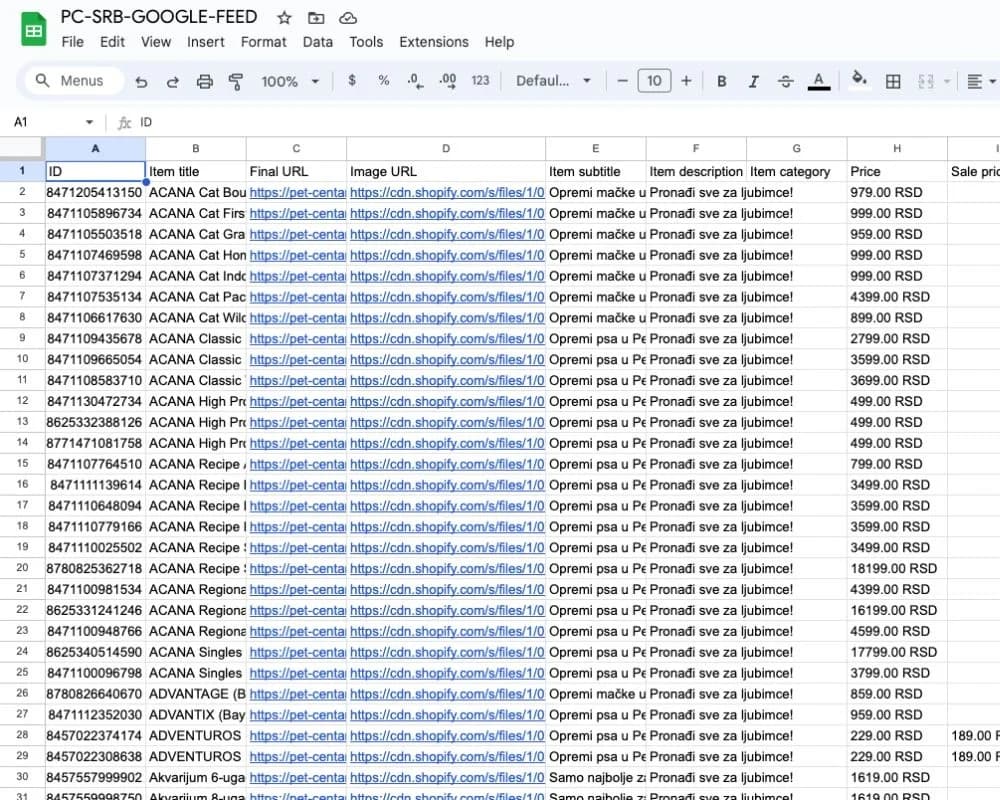Click the Menus search button
1000x800 pixels.
(71, 80)
